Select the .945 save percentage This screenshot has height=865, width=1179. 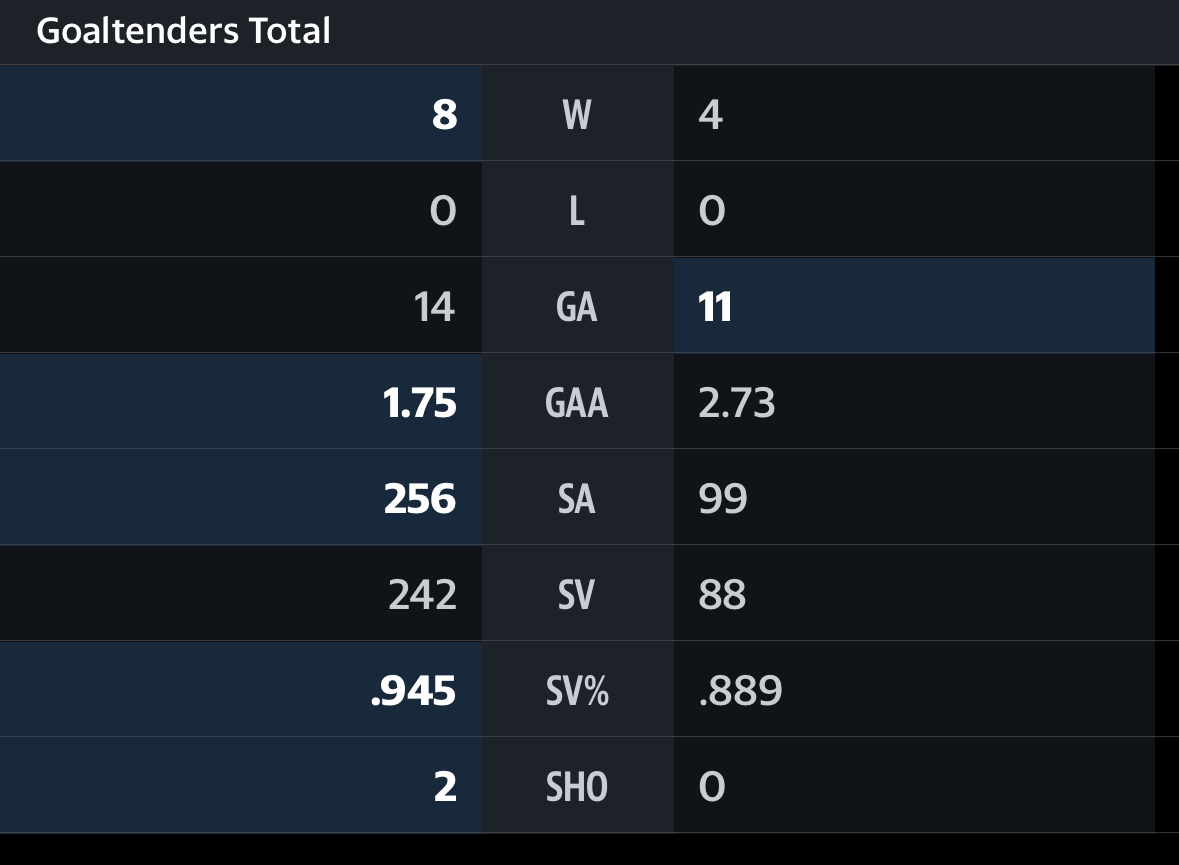(413, 691)
